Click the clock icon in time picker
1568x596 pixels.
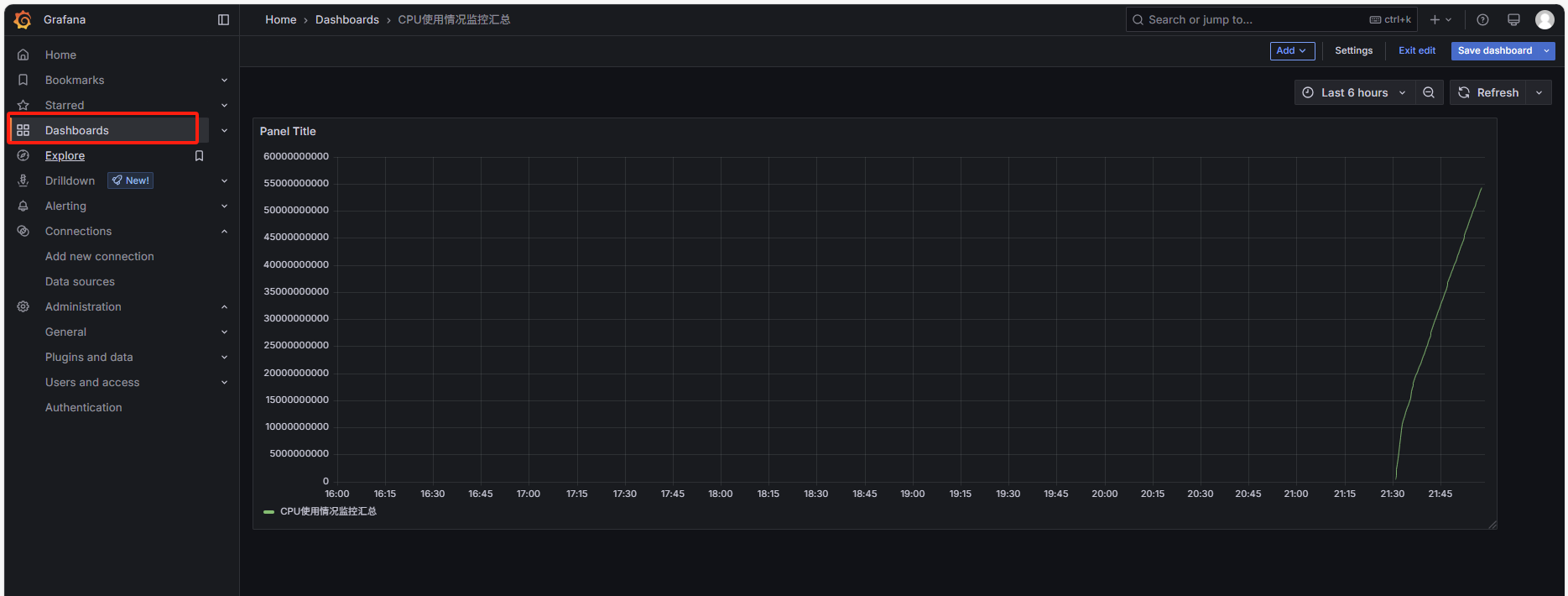[x=1308, y=92]
